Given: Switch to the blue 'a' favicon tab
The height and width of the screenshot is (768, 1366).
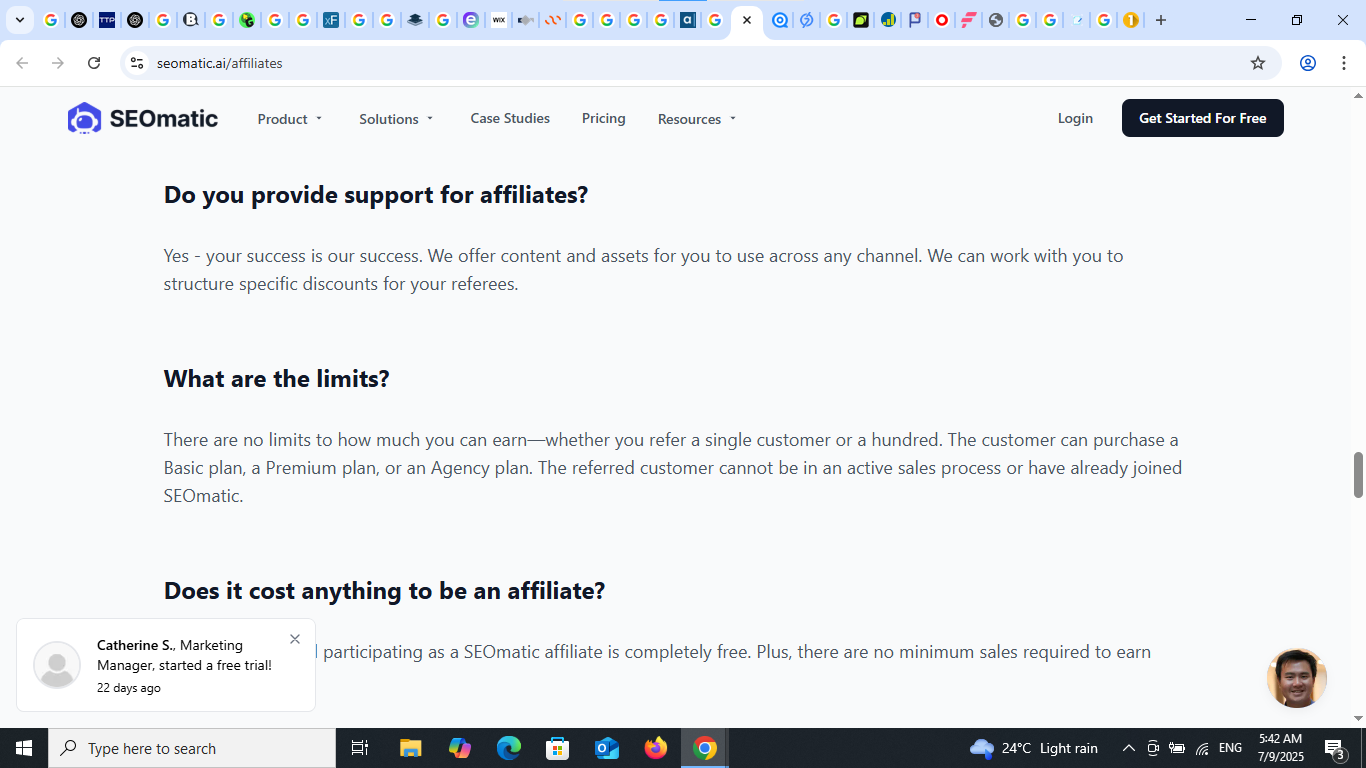Looking at the screenshot, I should coord(688,20).
